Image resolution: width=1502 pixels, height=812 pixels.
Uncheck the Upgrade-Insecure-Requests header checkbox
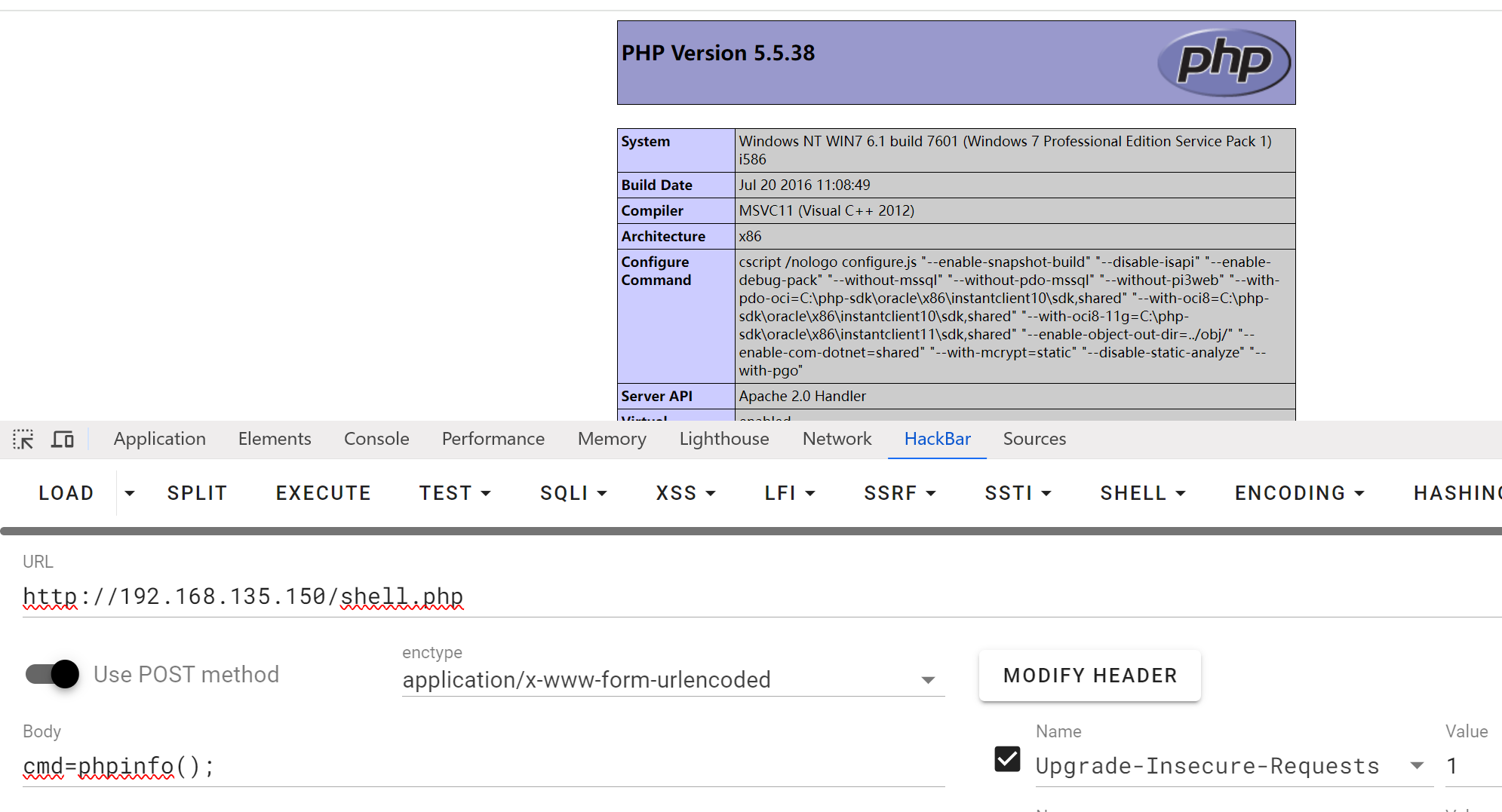[x=1007, y=759]
